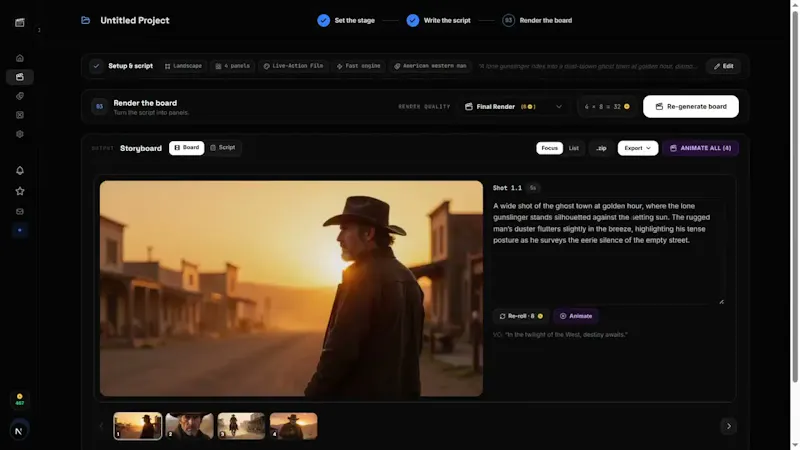Click the Setup & script checkmark
The image size is (800, 450).
pos(96,66)
